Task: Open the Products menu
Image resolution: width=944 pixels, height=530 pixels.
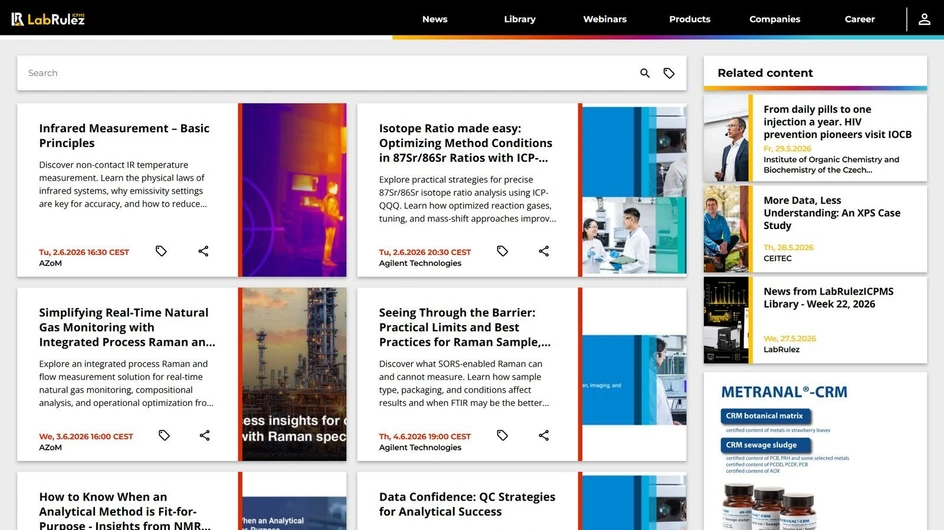Action: [x=689, y=19]
